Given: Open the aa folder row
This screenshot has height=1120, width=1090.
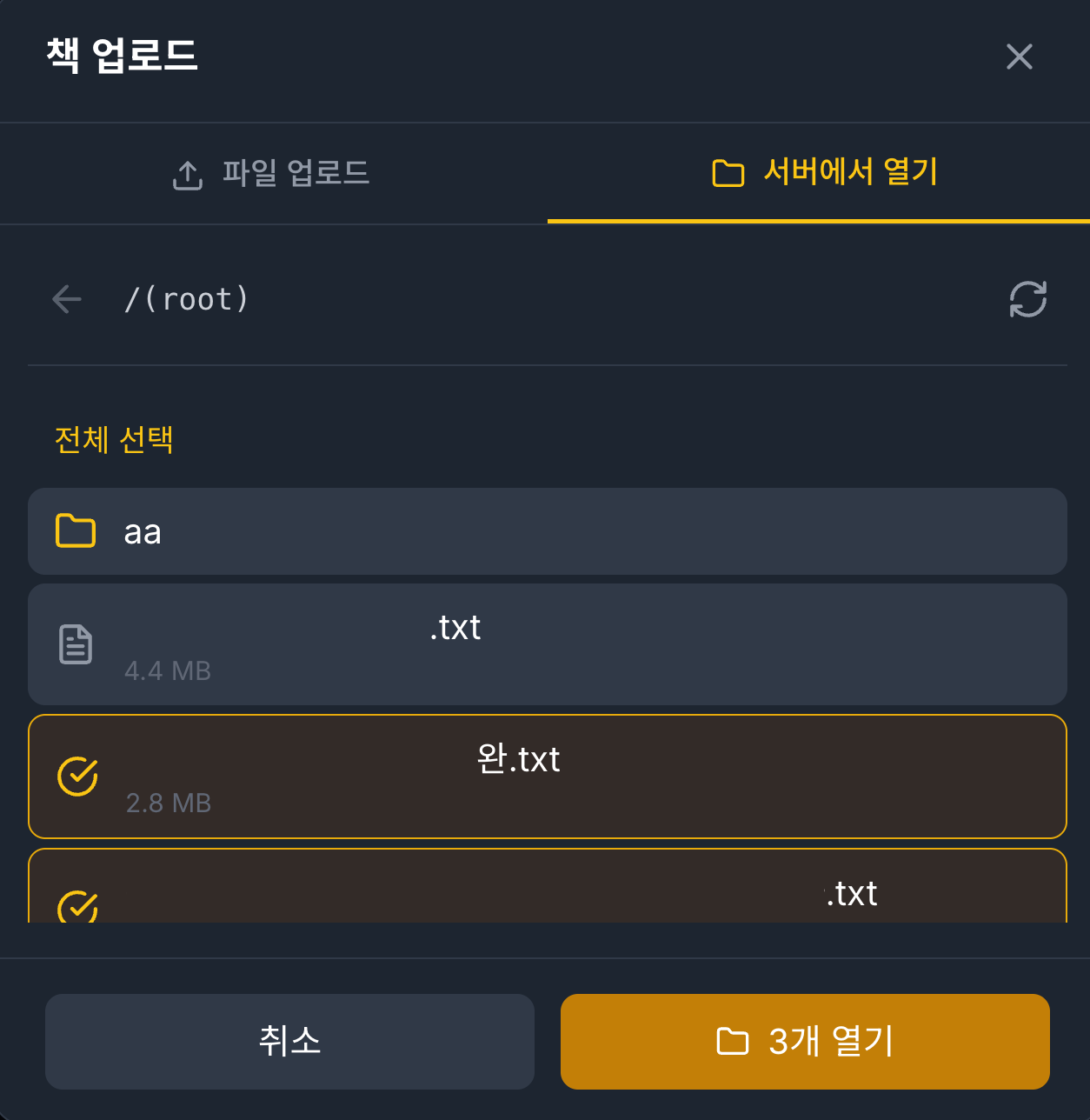Looking at the screenshot, I should (x=548, y=531).
